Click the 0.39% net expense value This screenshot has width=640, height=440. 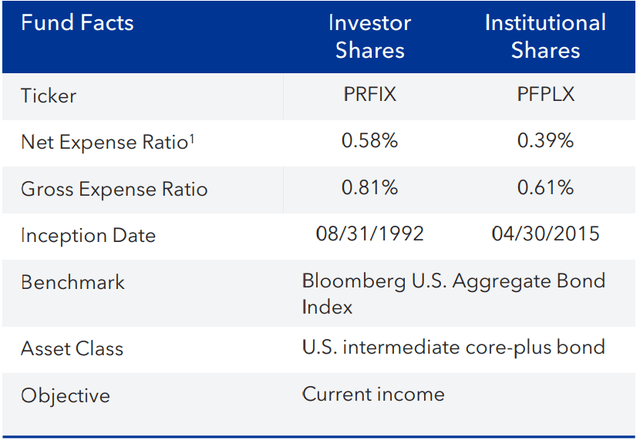point(545,142)
